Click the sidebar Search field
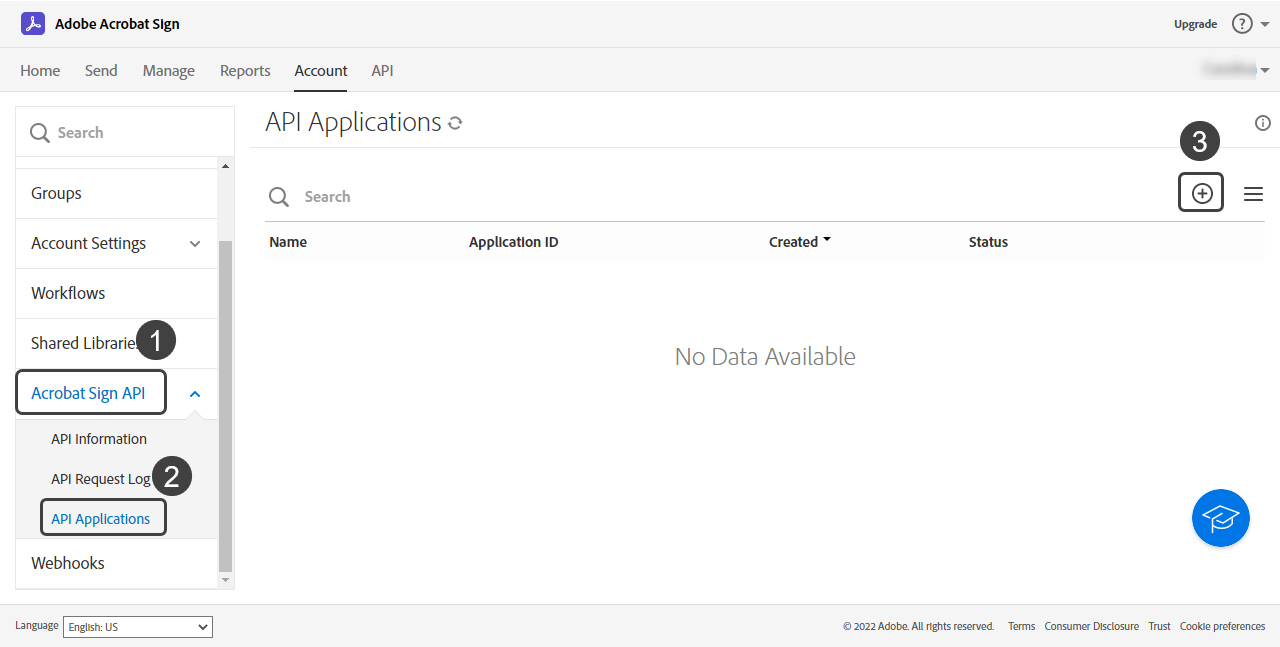 tap(125, 132)
